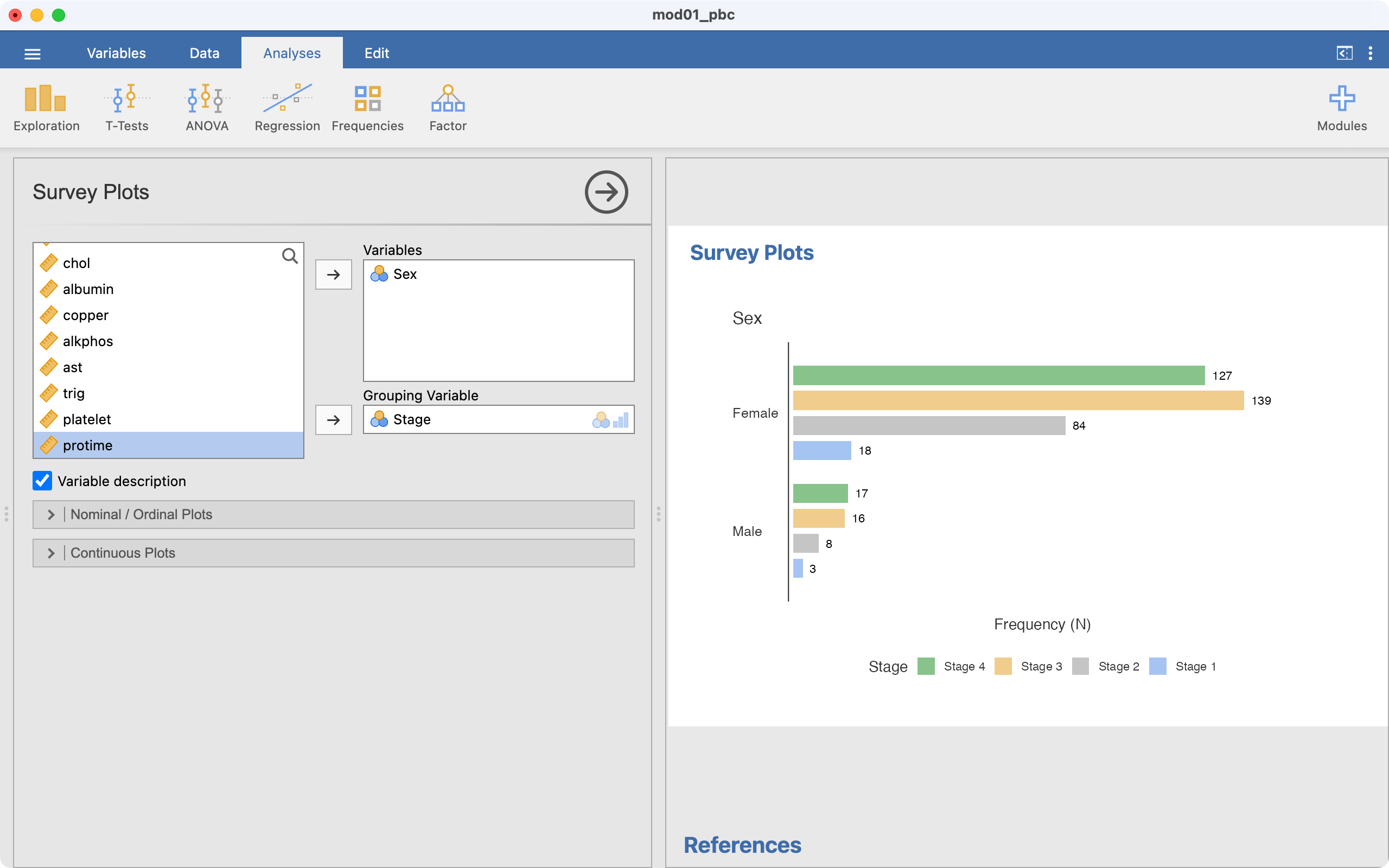Image resolution: width=1389 pixels, height=868 pixels.
Task: Click arrow button to assign Grouping Variable
Action: pos(334,420)
